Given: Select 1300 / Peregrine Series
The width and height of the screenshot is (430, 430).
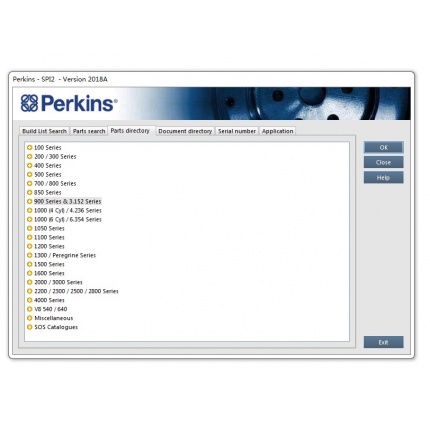Looking at the screenshot, I should [x=65, y=255].
